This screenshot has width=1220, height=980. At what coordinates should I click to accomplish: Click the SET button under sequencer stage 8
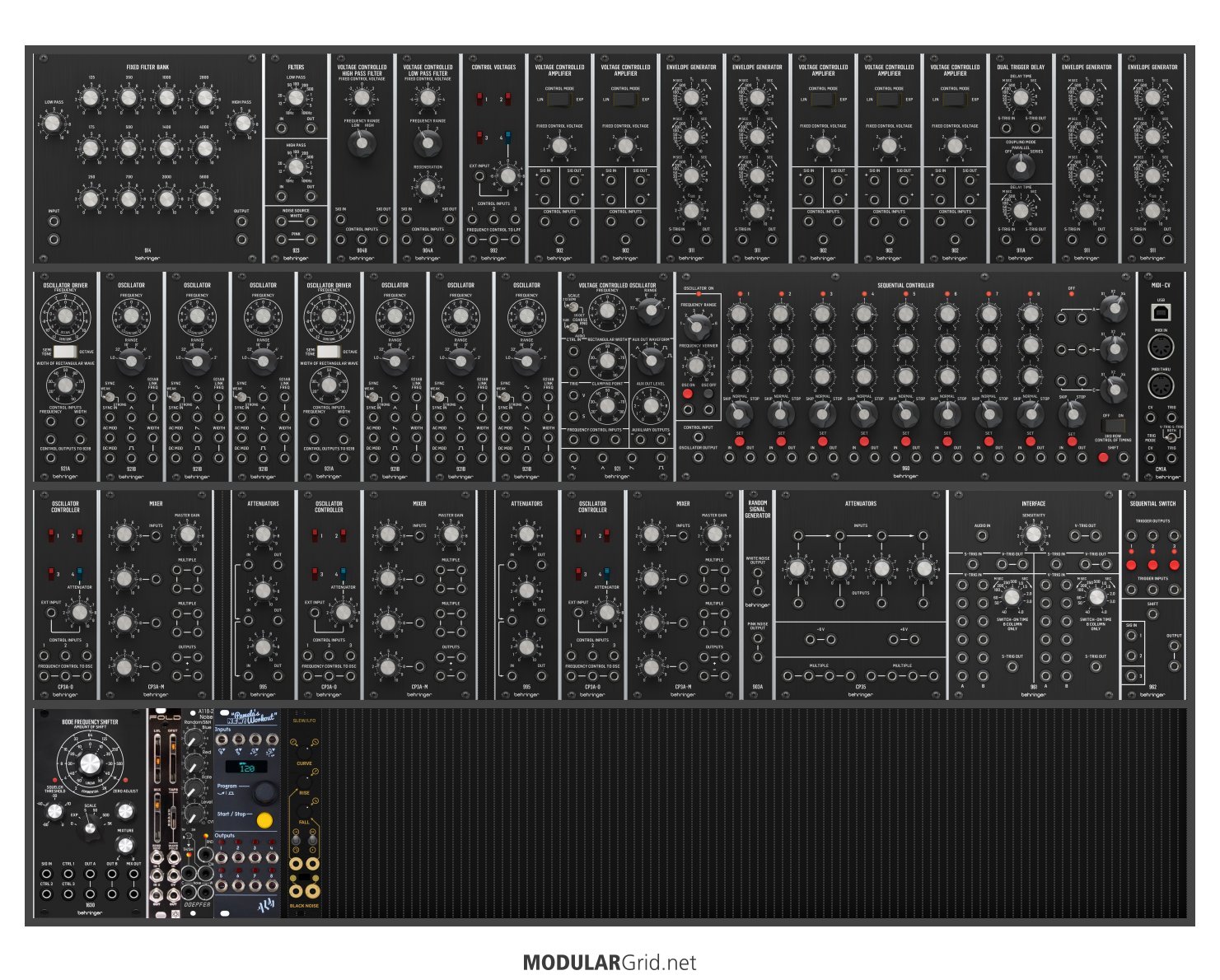(x=1030, y=442)
